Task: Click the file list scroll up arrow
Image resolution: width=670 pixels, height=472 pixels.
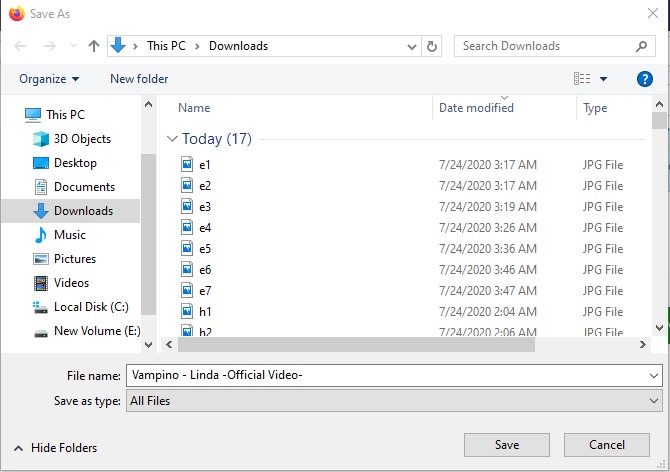Action: (x=659, y=104)
